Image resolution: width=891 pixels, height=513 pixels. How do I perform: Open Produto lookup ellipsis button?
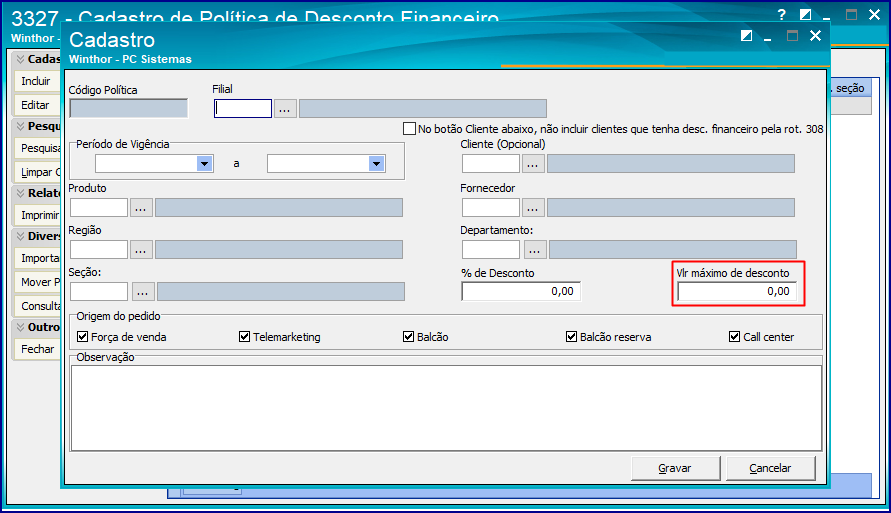click(141, 207)
